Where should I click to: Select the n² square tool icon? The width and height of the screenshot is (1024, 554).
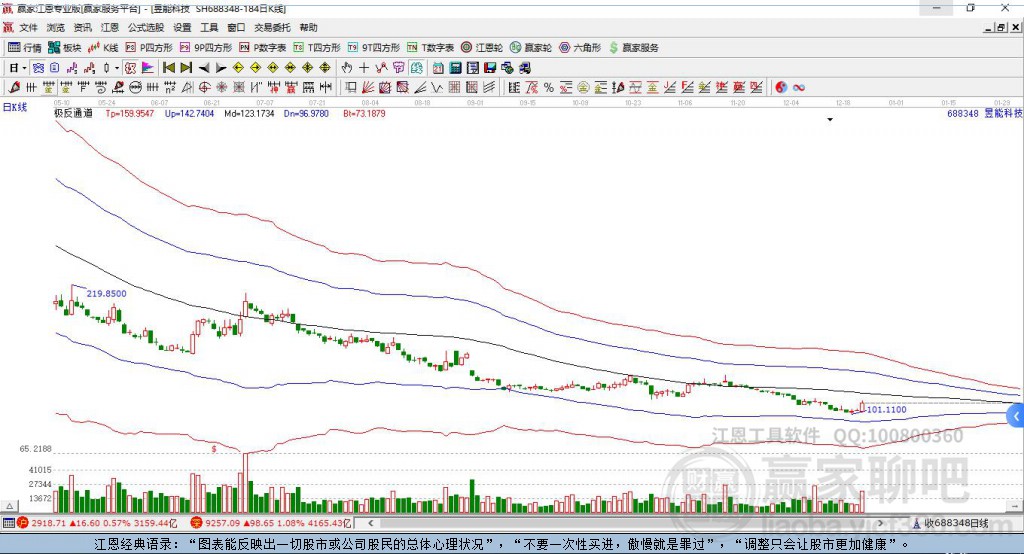coord(170,88)
